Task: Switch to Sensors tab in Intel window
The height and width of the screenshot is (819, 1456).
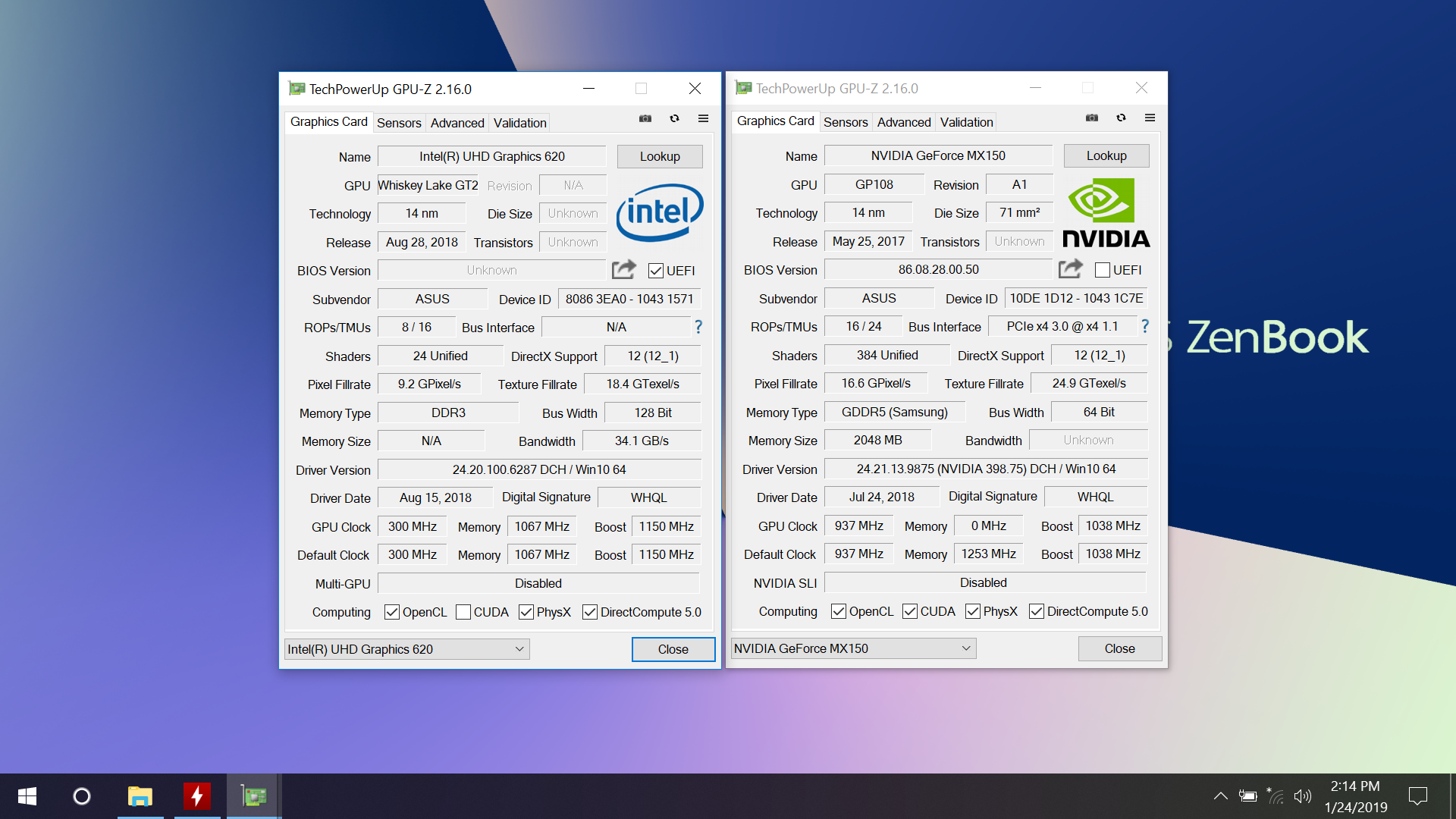Action: [x=399, y=123]
